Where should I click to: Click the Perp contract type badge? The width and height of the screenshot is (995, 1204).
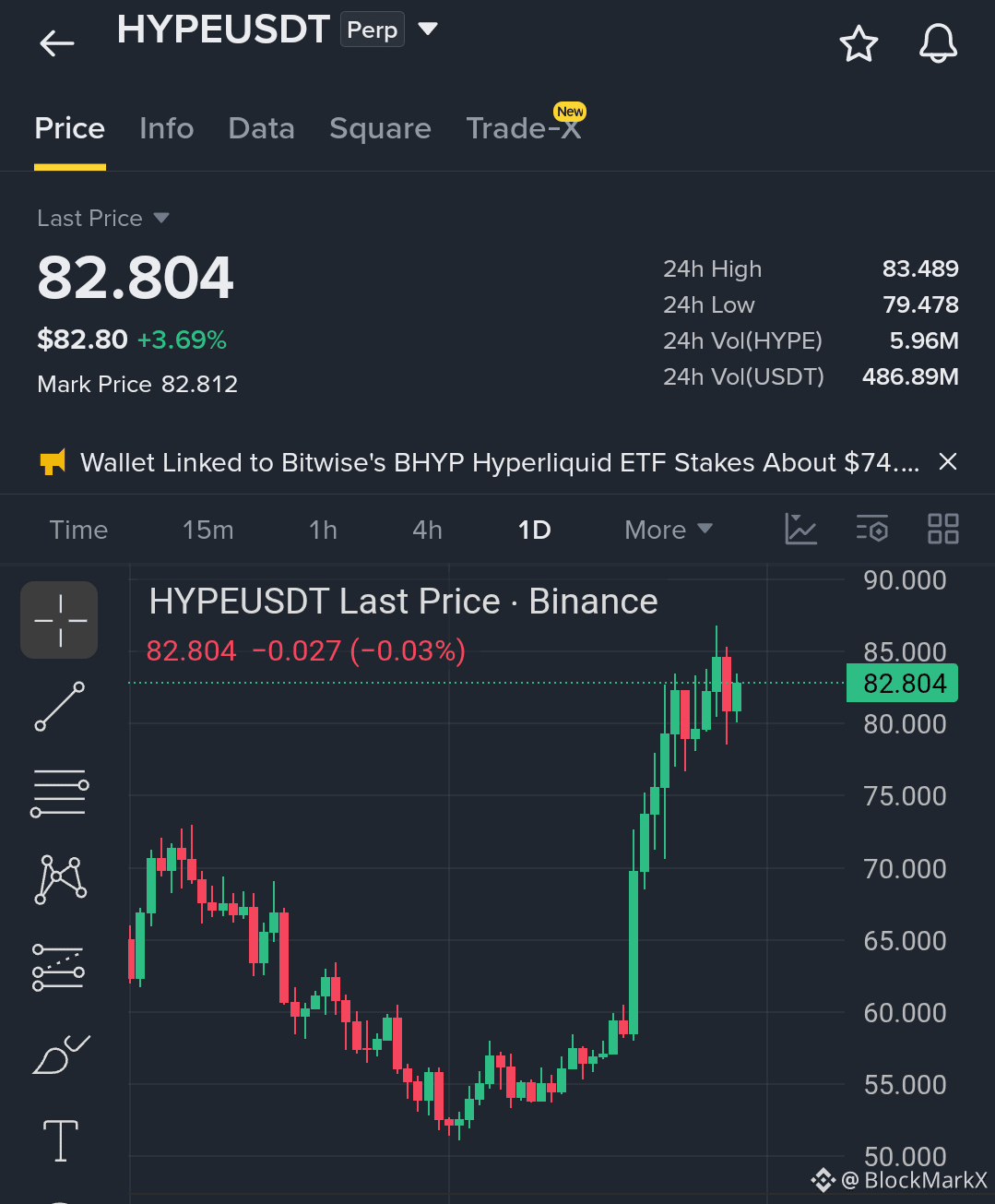click(373, 30)
